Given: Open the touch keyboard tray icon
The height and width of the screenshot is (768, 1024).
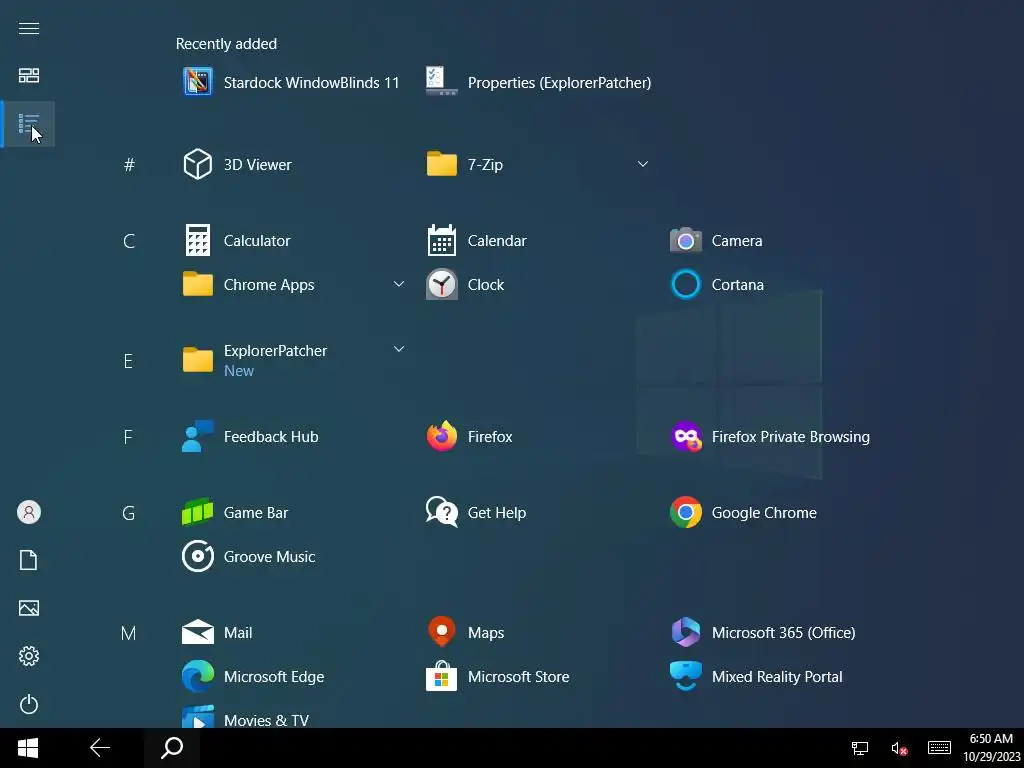Looking at the screenshot, I should pyautogui.click(x=939, y=748).
